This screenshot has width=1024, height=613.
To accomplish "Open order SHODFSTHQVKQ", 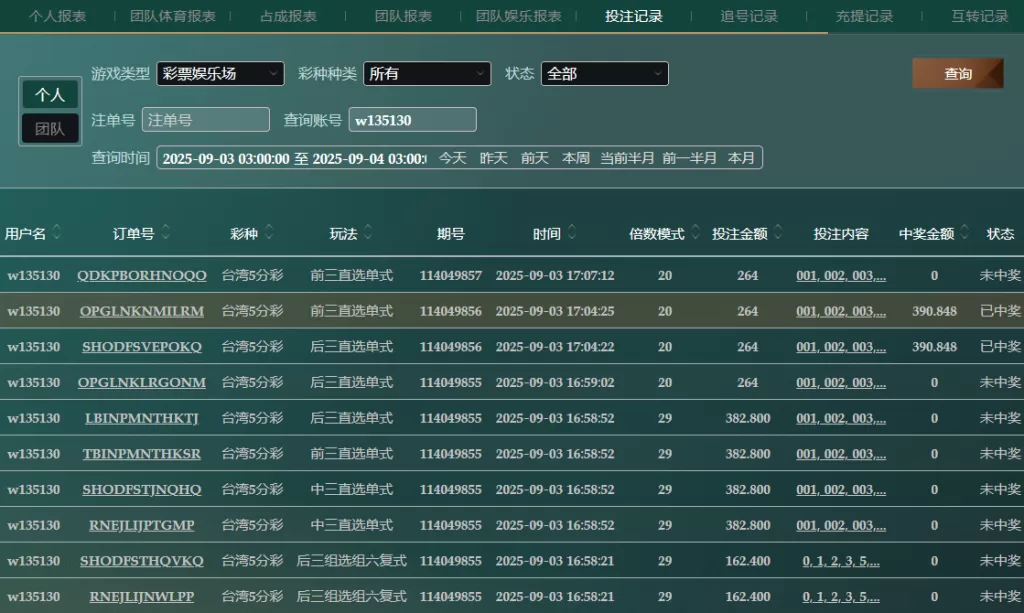I will click(x=142, y=561).
